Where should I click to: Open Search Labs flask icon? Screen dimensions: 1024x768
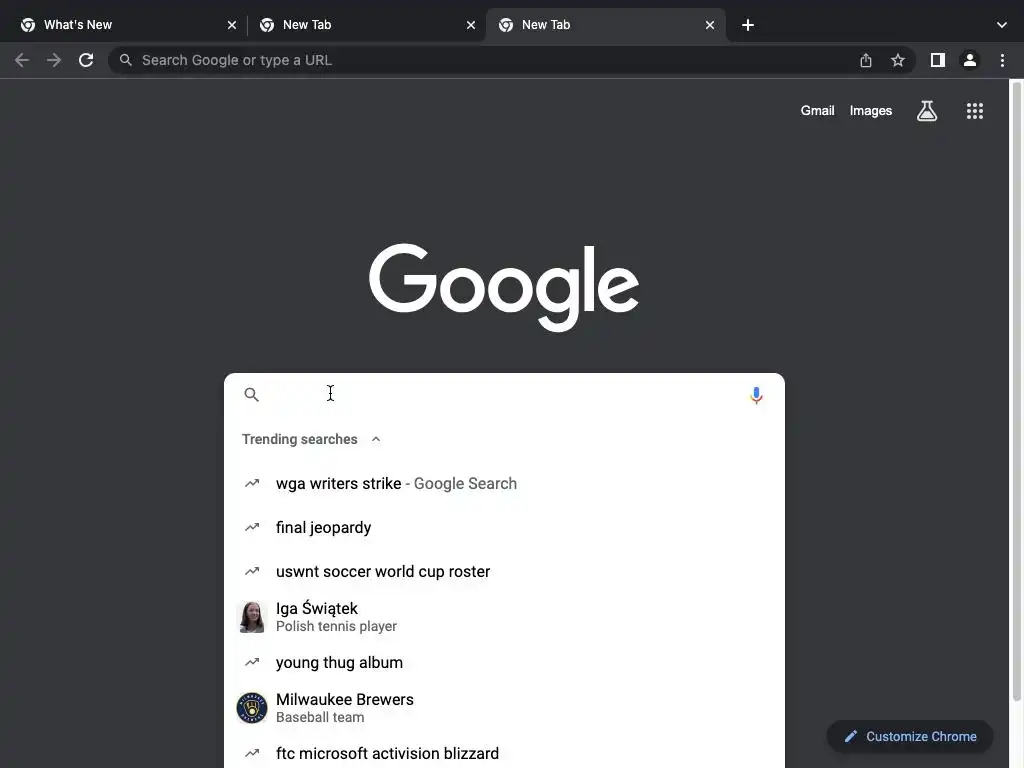[x=926, y=111]
